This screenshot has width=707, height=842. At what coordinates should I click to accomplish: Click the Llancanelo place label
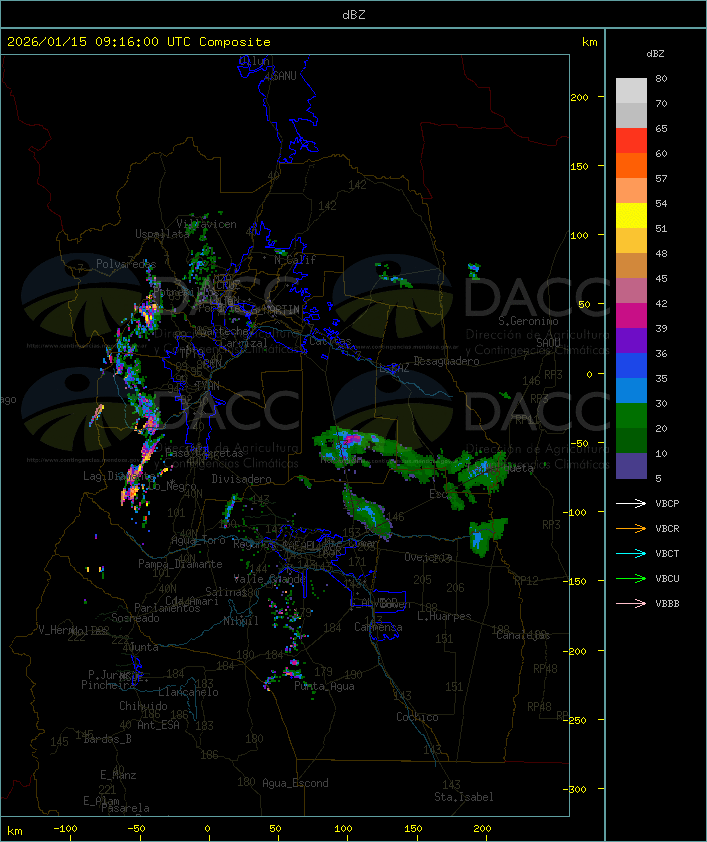188,692
